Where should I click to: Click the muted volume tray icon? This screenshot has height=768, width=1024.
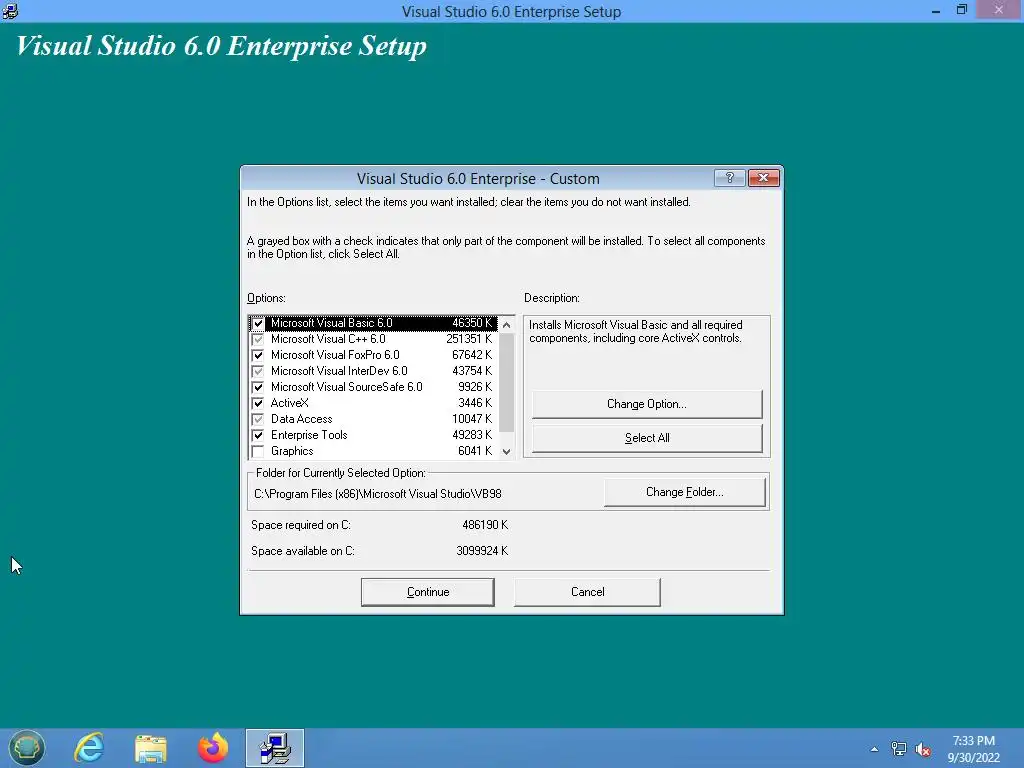pos(923,750)
